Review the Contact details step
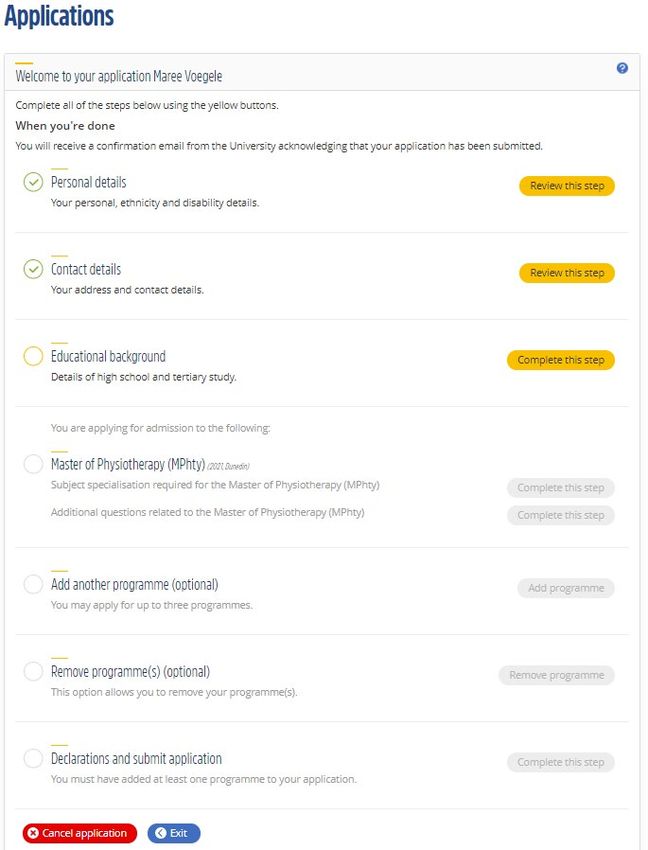Viewport: 648px width, 850px height. pyautogui.click(x=567, y=273)
